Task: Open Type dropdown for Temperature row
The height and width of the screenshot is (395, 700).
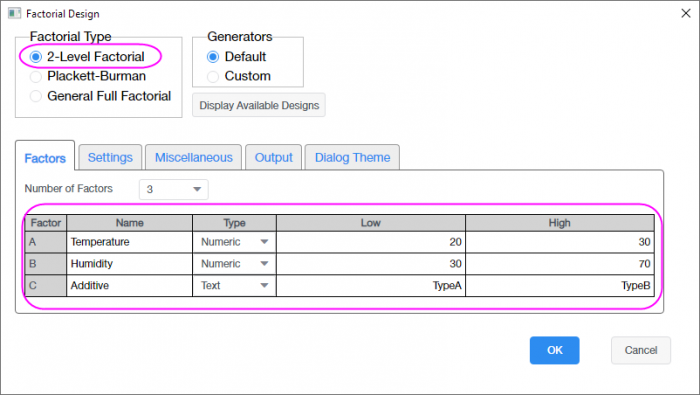Action: 234,242
